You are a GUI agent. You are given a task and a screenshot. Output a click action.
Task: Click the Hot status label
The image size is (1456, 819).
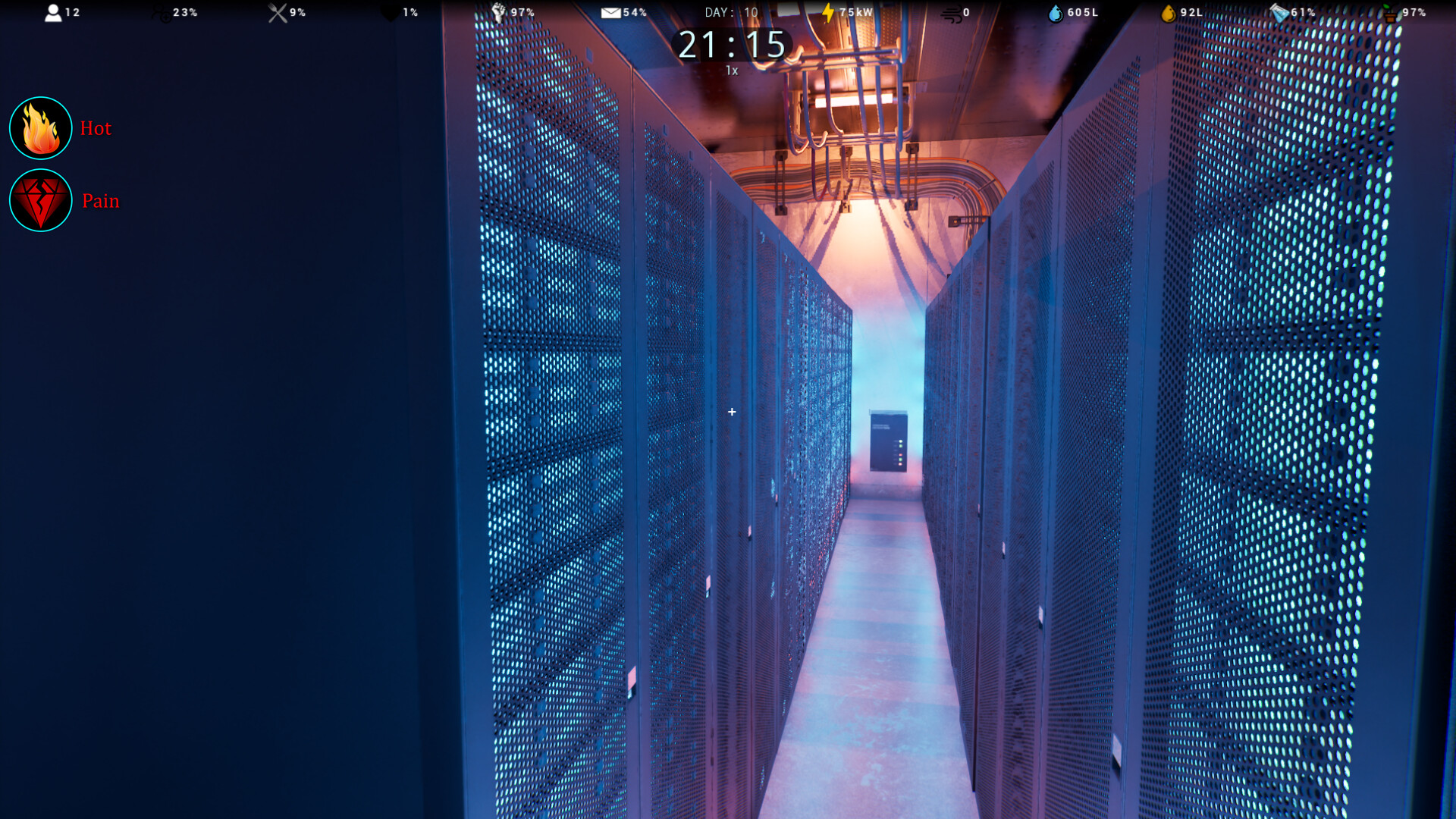point(96,128)
